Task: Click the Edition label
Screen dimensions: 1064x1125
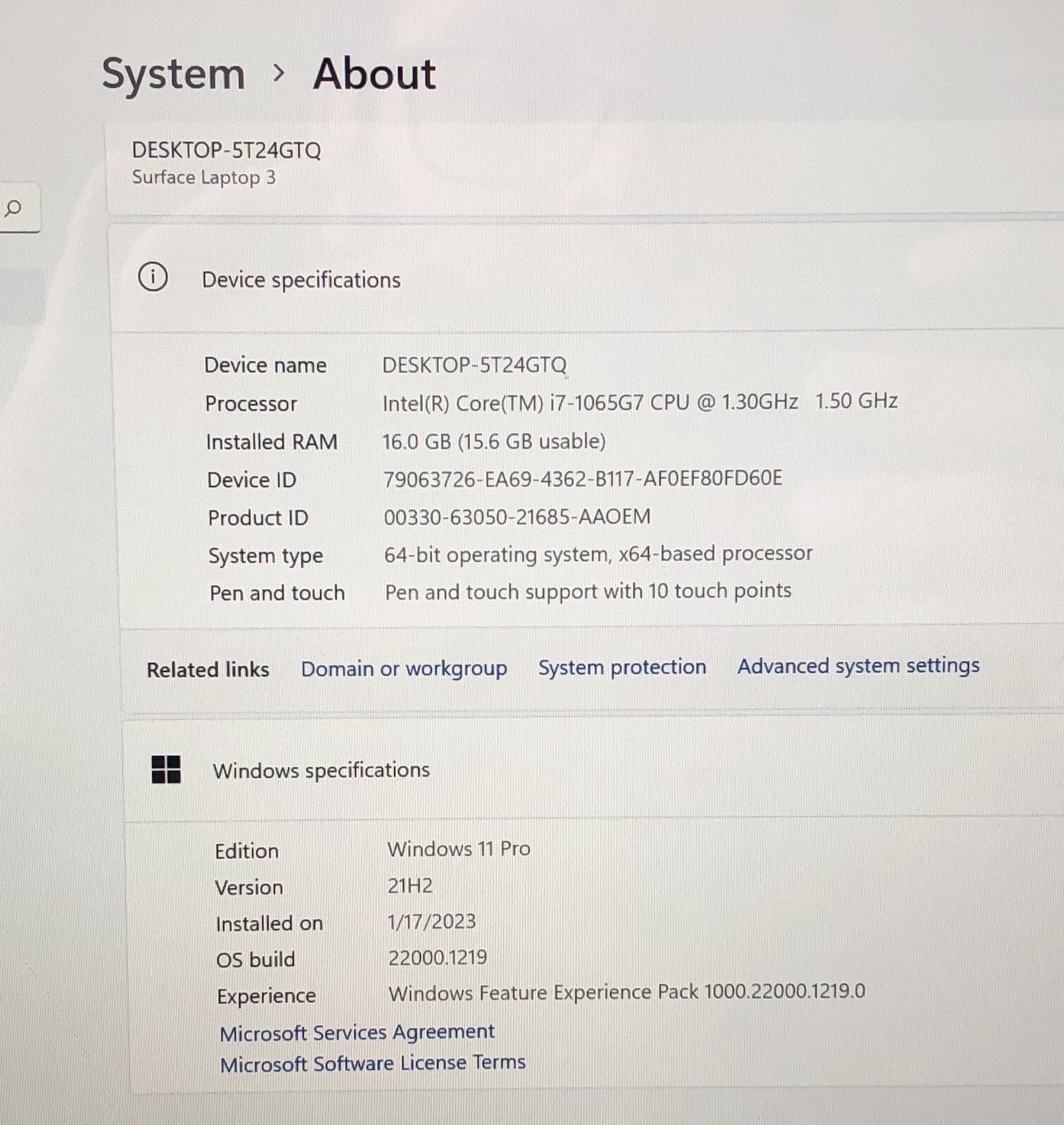Action: coord(247,851)
